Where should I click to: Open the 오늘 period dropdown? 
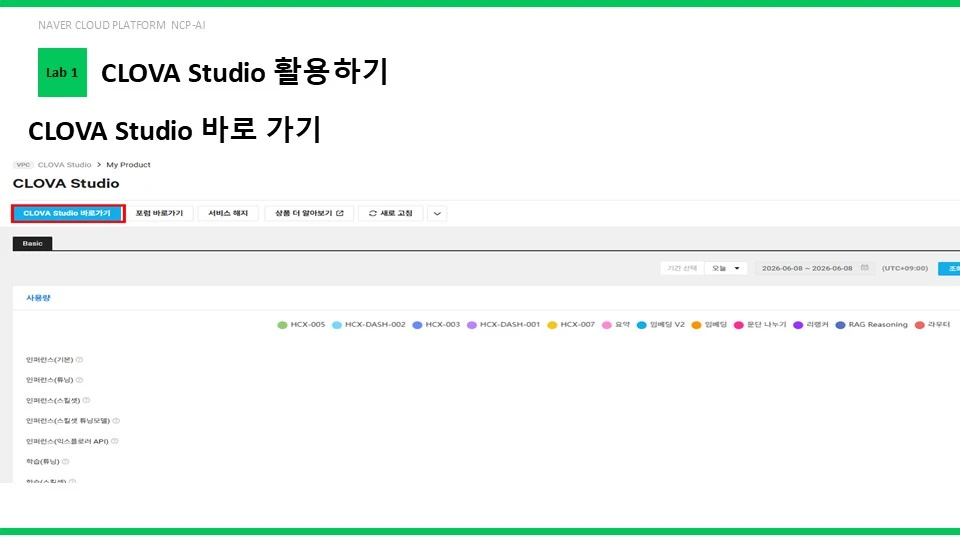pos(726,268)
